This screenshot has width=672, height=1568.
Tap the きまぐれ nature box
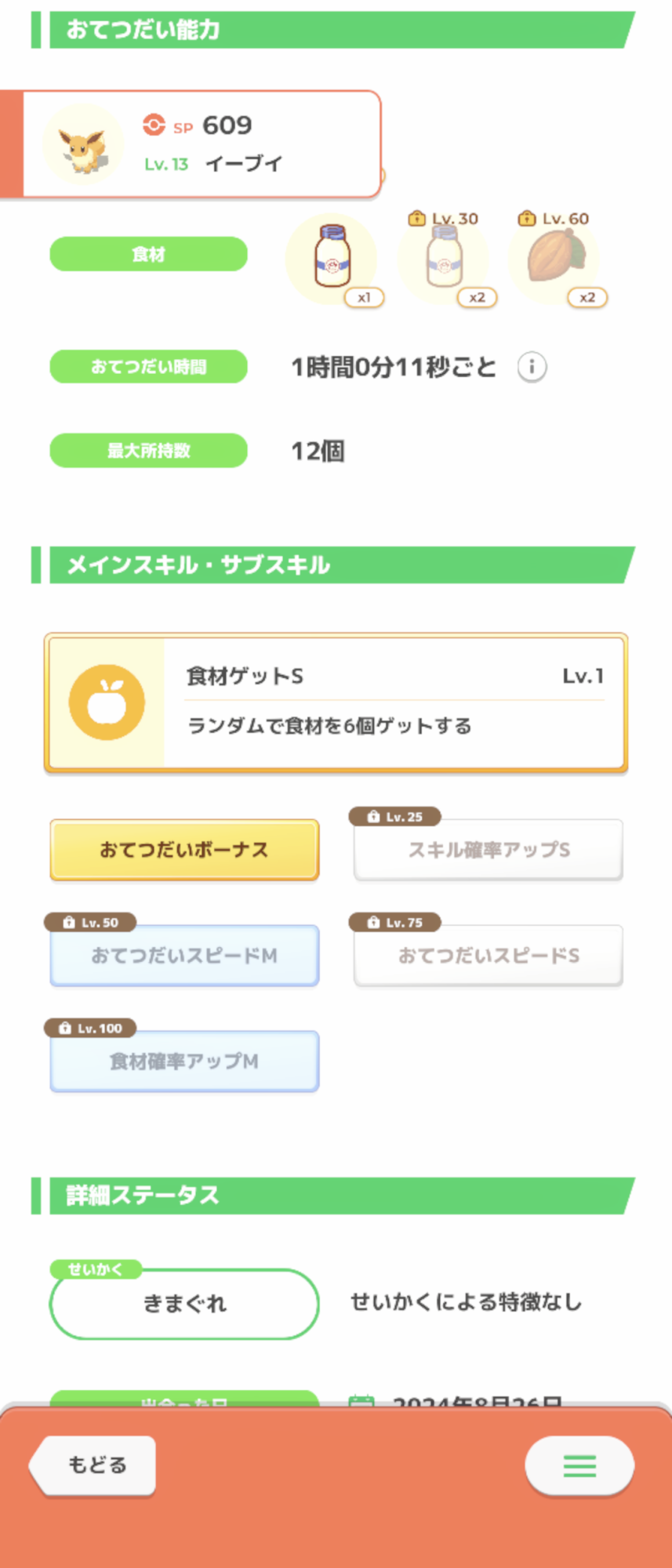point(184,1304)
